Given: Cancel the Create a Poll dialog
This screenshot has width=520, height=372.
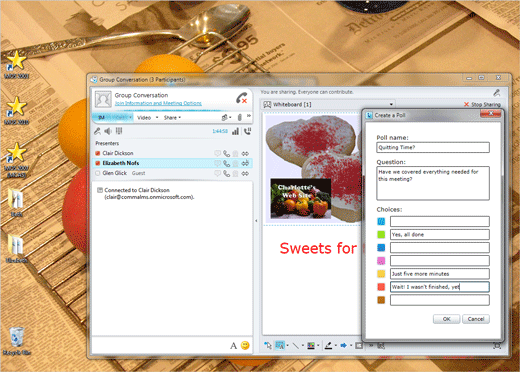Looking at the screenshot, I should (476, 319).
